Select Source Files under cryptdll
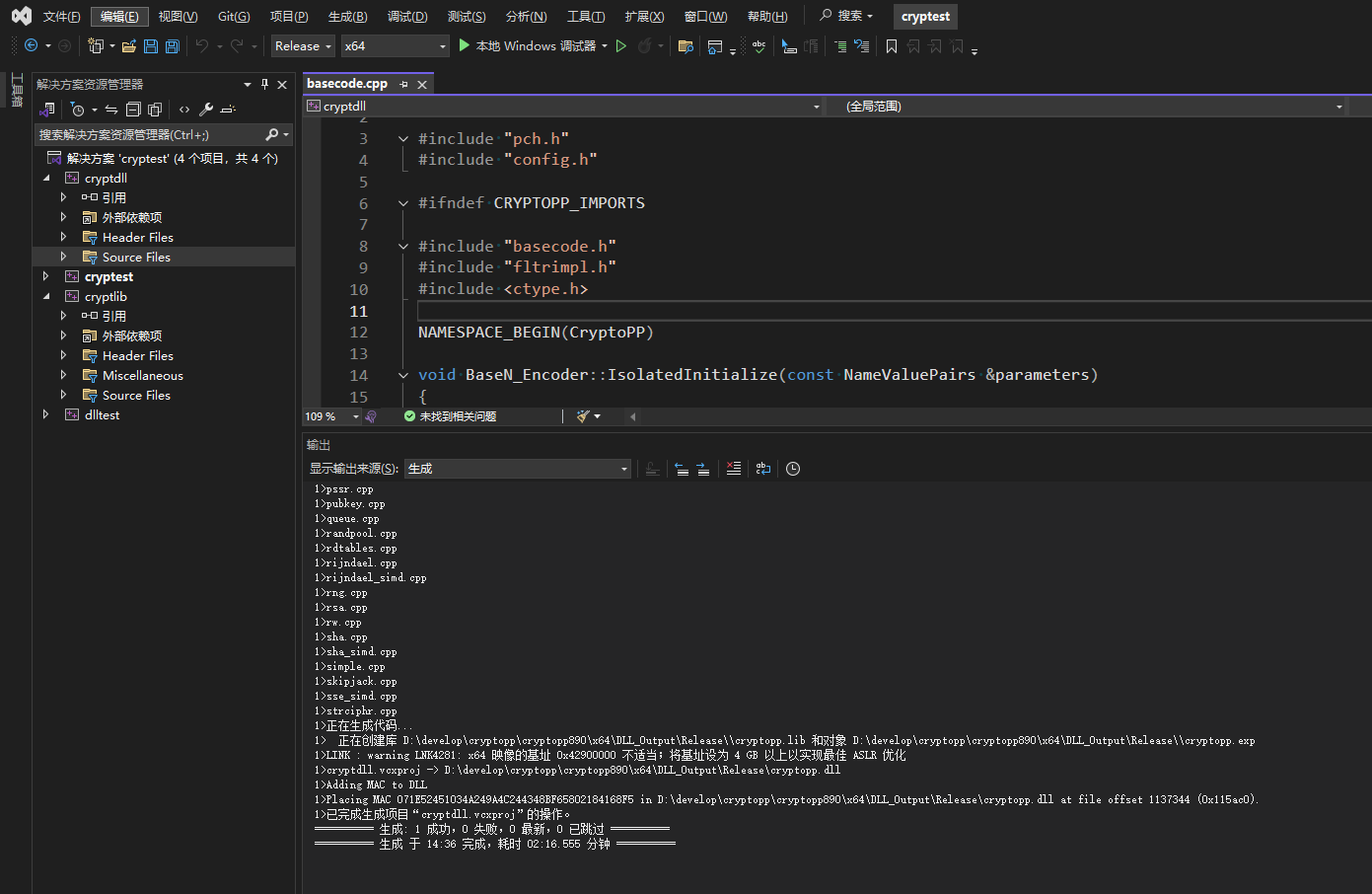The image size is (1372, 894). tap(136, 258)
